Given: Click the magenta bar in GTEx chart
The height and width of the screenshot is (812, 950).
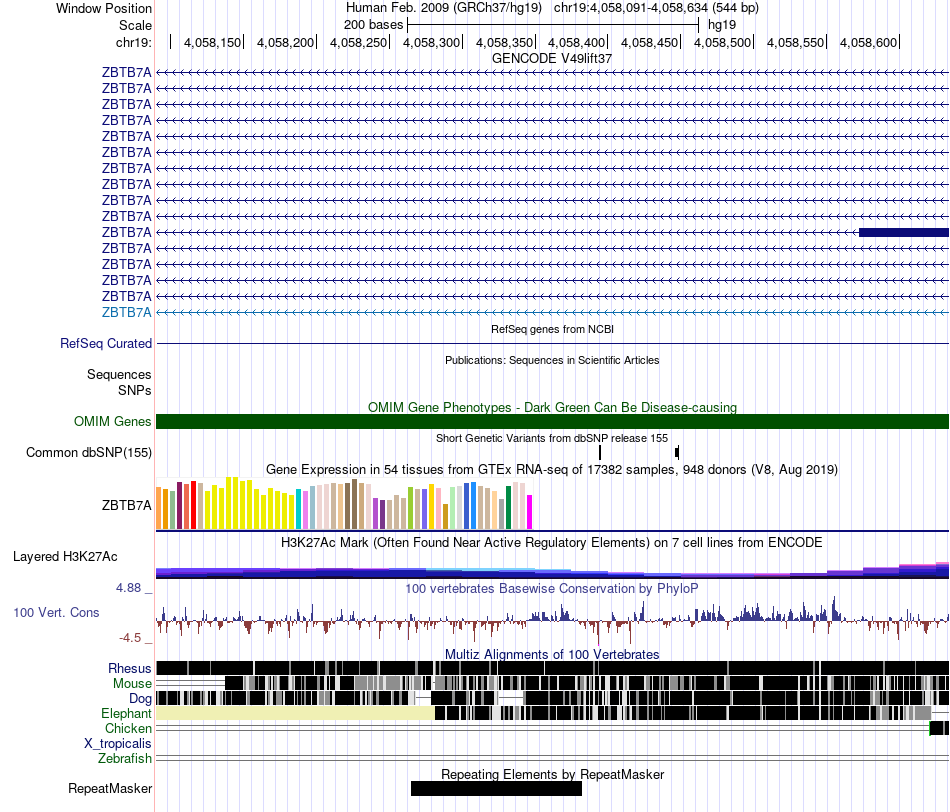Looking at the screenshot, I should 530,512.
